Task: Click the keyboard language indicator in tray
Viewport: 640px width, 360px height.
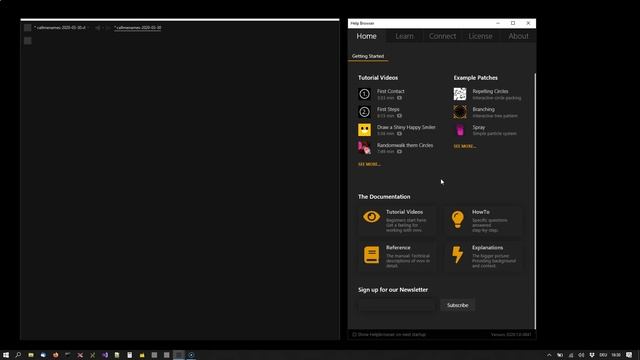Action: pyautogui.click(x=603, y=355)
